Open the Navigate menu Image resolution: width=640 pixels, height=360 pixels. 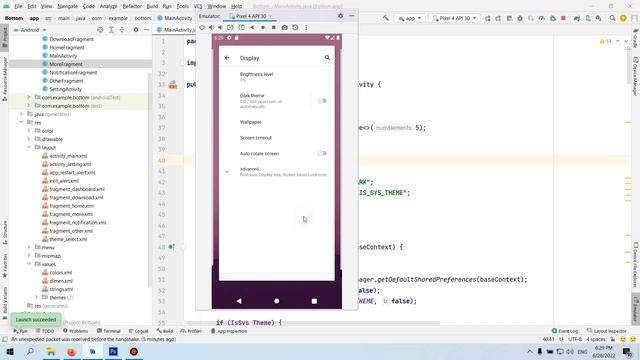tap(67, 6)
